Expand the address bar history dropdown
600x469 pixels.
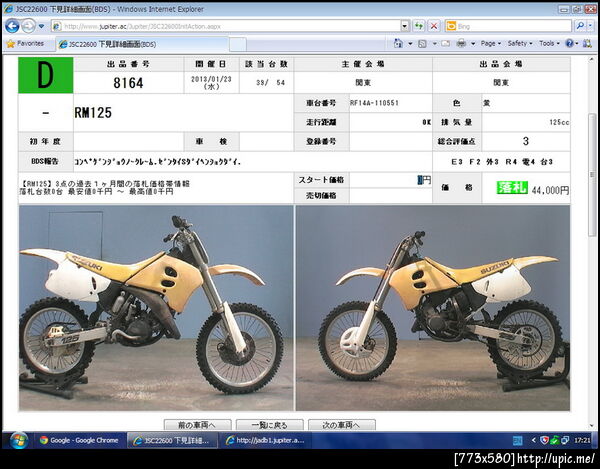click(405, 26)
